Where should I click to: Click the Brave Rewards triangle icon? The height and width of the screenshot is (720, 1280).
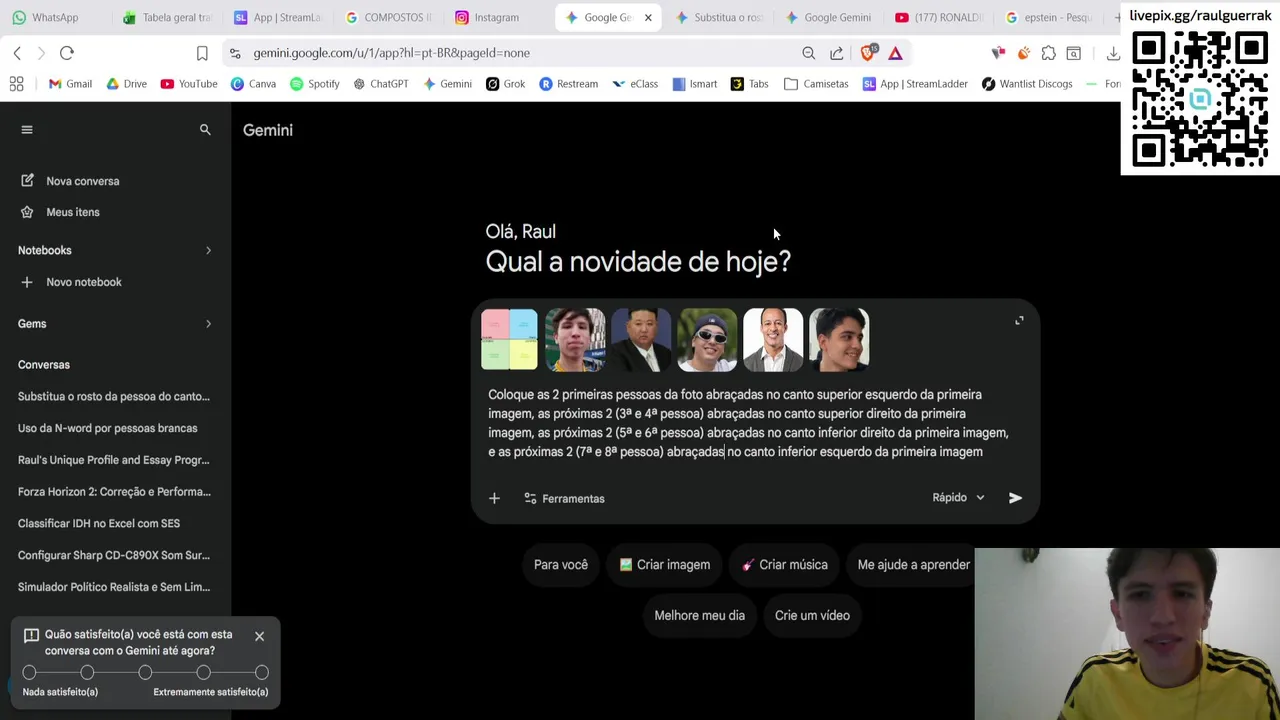[895, 53]
